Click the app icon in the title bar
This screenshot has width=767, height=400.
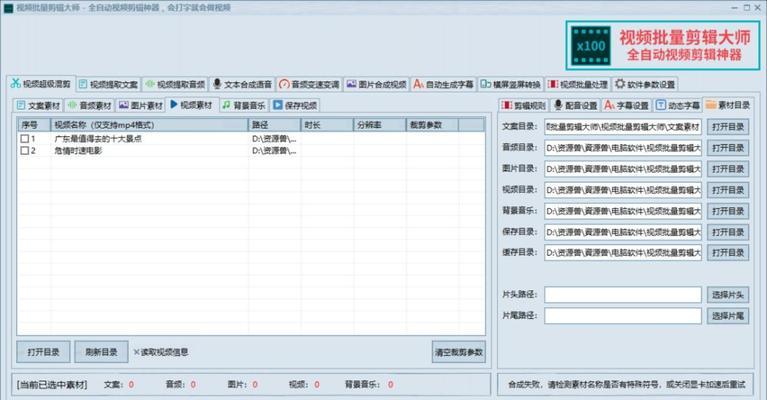point(8,8)
